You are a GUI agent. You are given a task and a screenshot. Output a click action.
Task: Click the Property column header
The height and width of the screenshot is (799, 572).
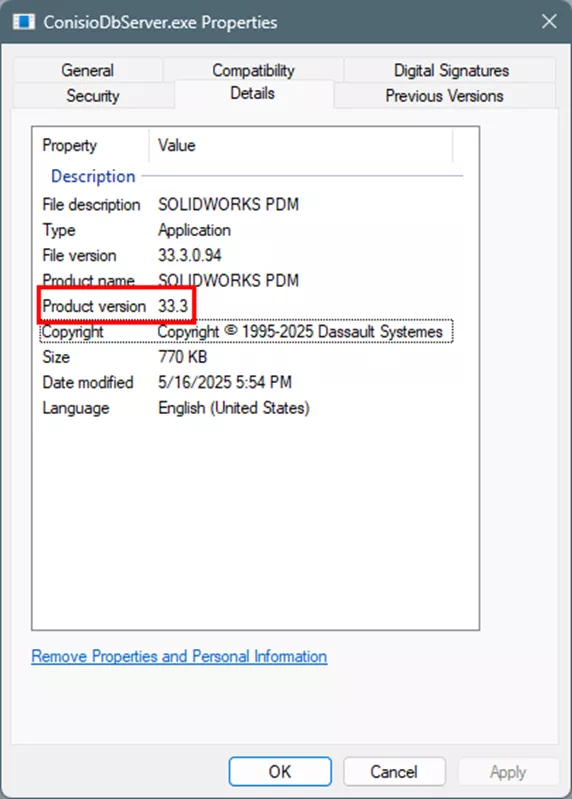click(69, 145)
